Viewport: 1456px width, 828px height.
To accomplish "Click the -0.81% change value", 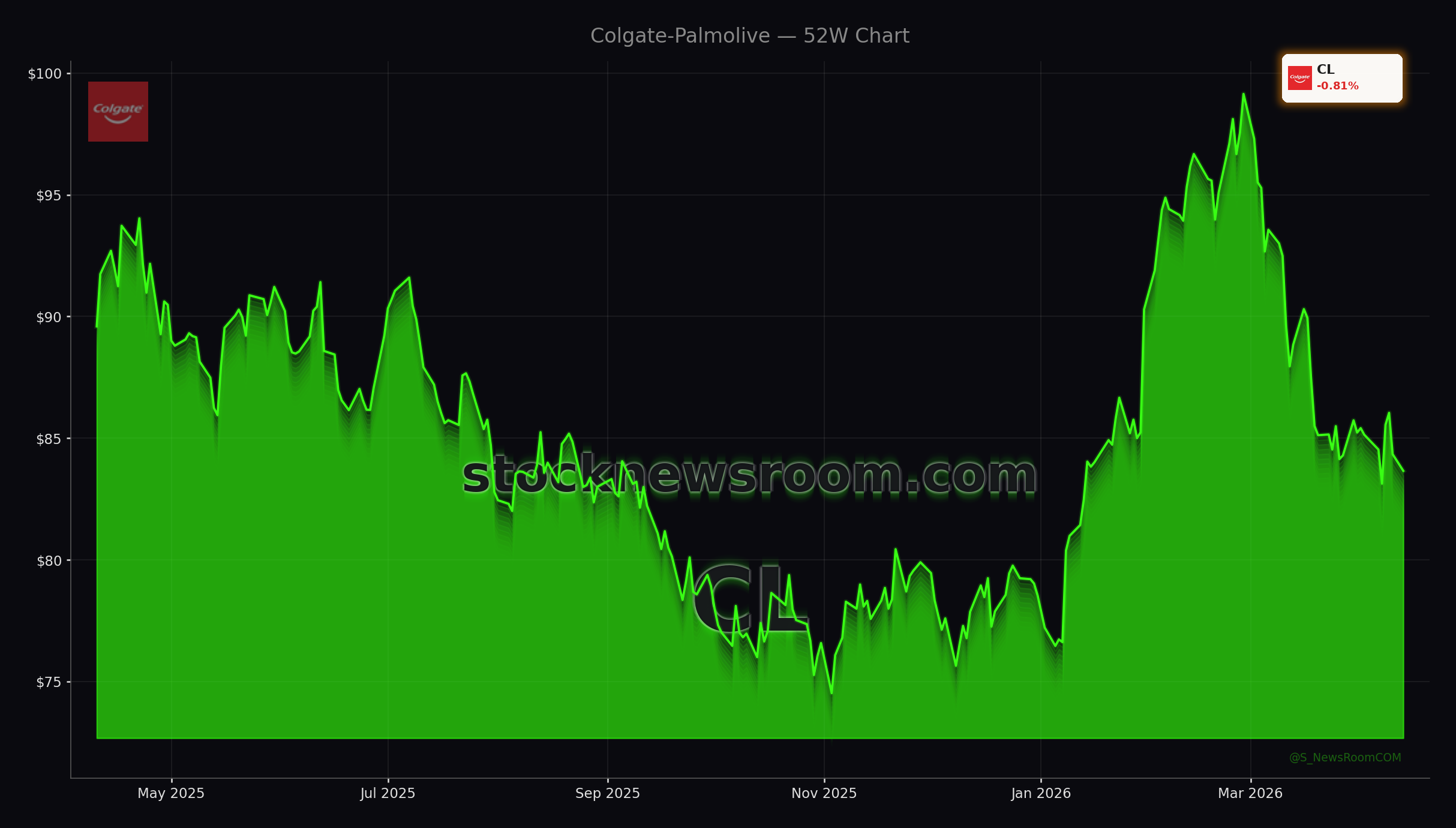I will [1337, 86].
